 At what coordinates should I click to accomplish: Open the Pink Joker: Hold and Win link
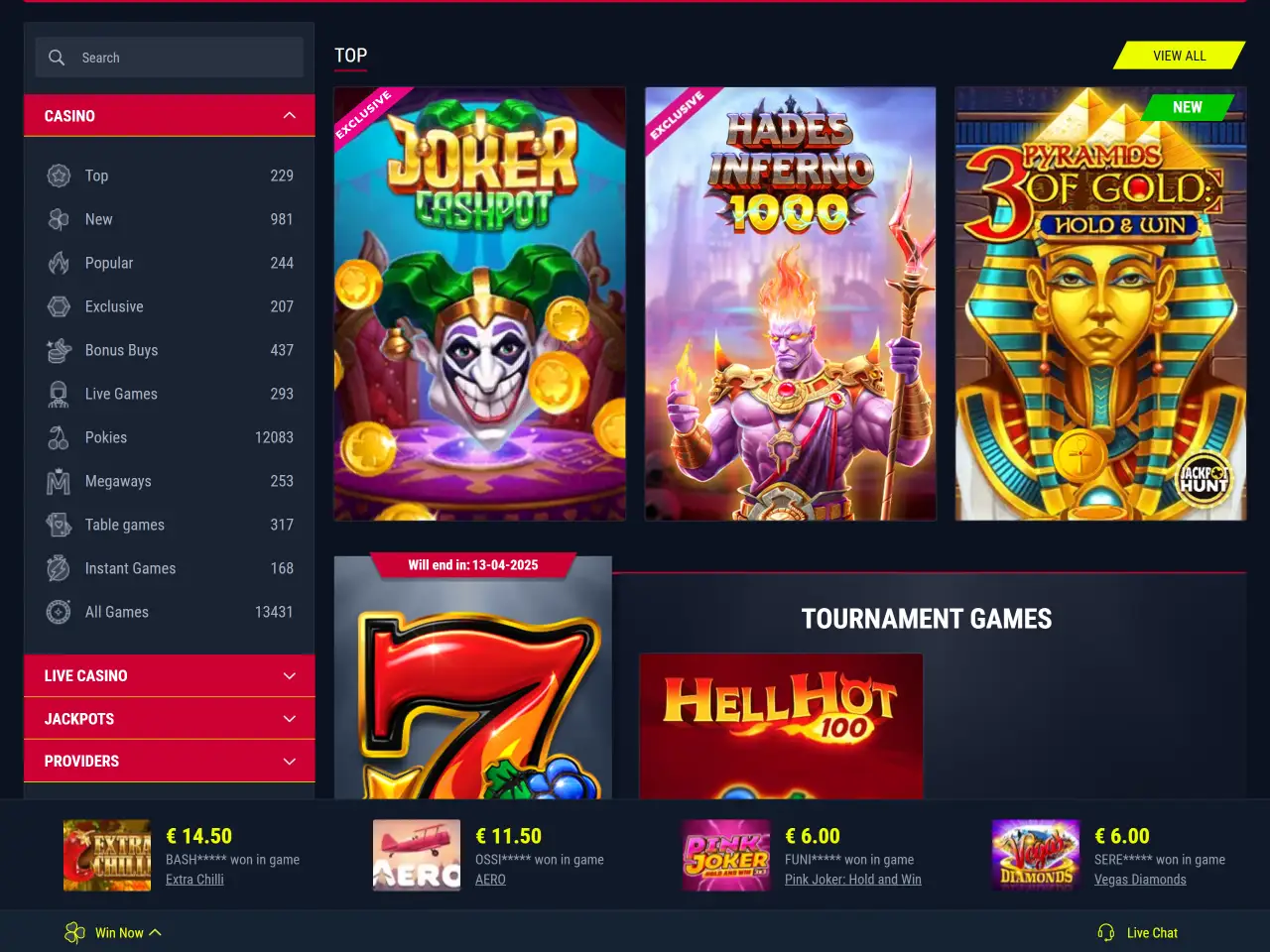tap(853, 880)
